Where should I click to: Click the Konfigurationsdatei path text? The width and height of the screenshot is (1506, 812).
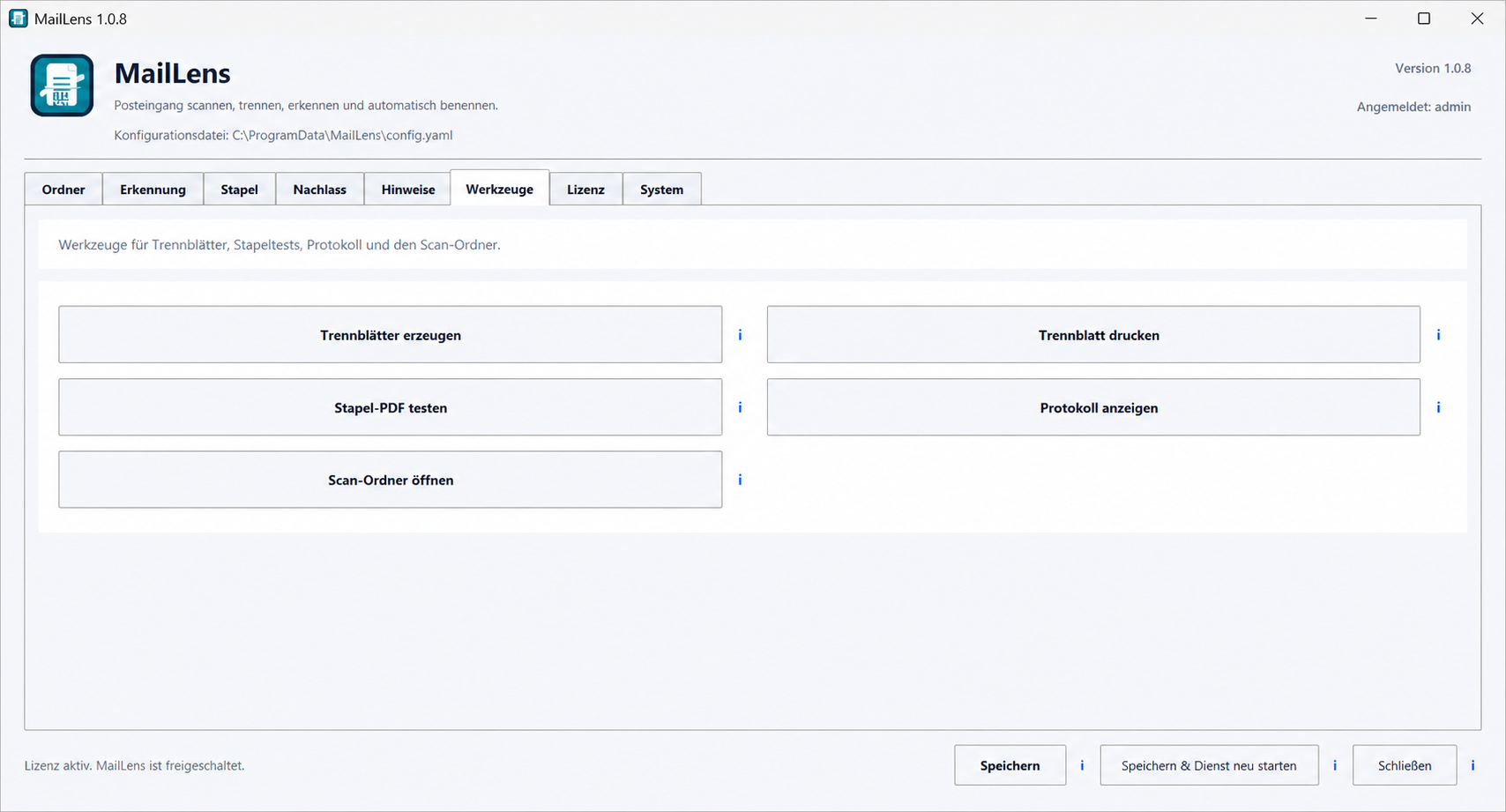coord(283,135)
